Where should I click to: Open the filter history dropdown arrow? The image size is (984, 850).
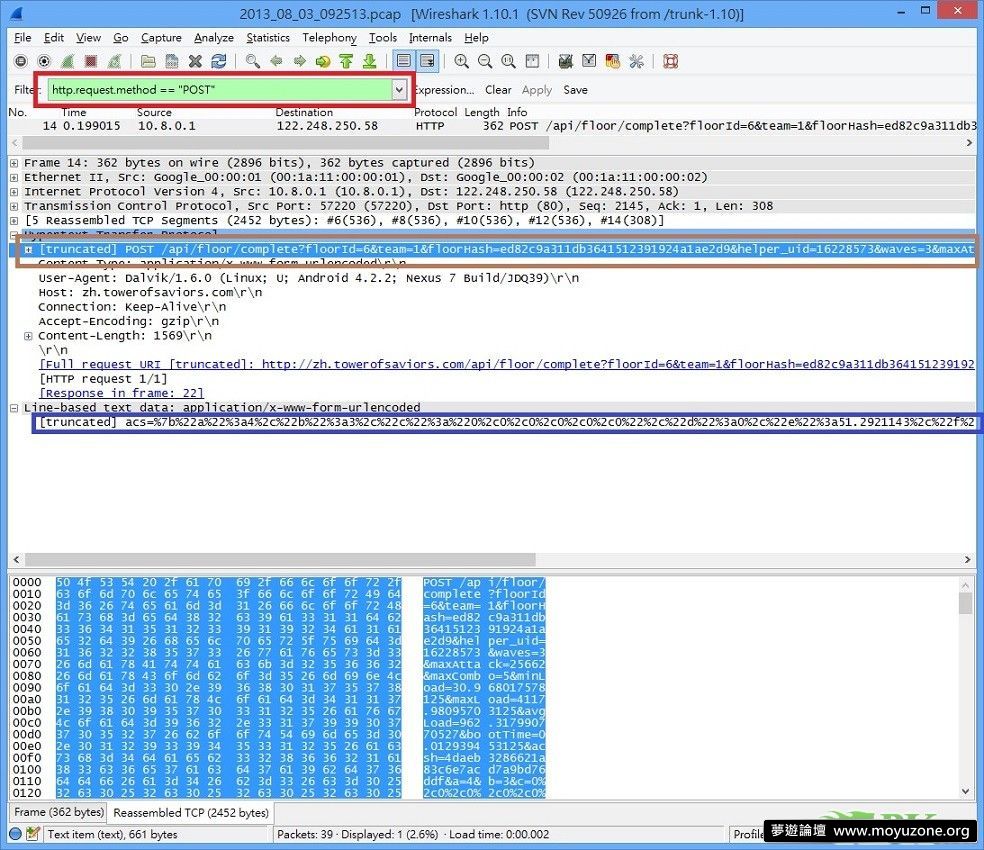click(x=399, y=90)
